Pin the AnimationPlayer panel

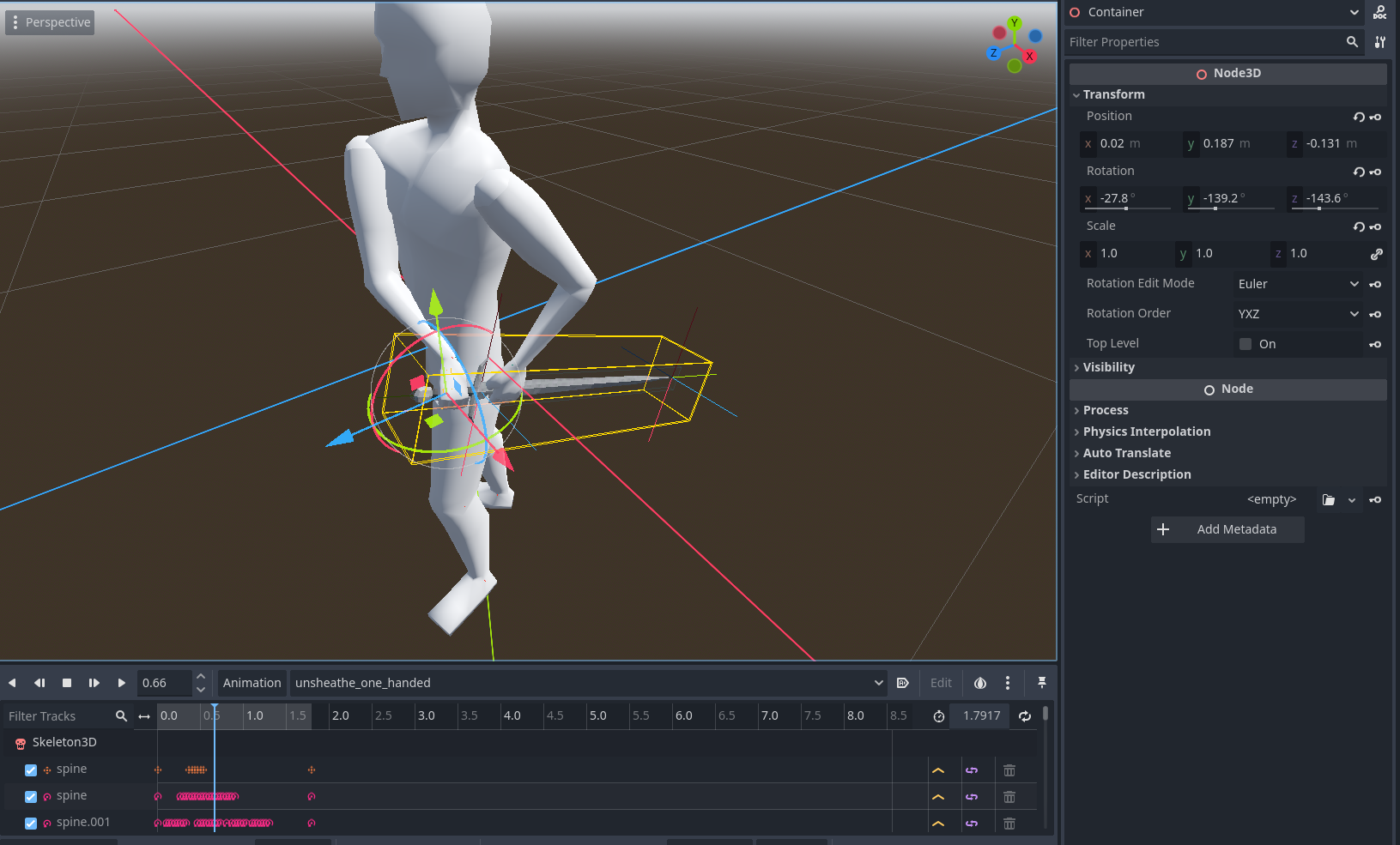[1041, 683]
